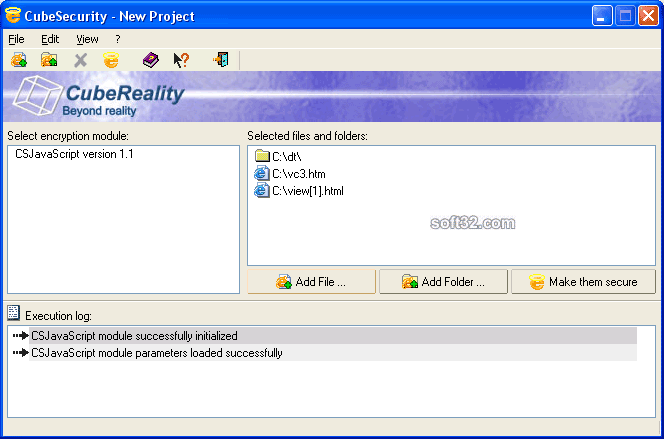Click the Add Folder ... button
664x439 pixels.
(443, 282)
